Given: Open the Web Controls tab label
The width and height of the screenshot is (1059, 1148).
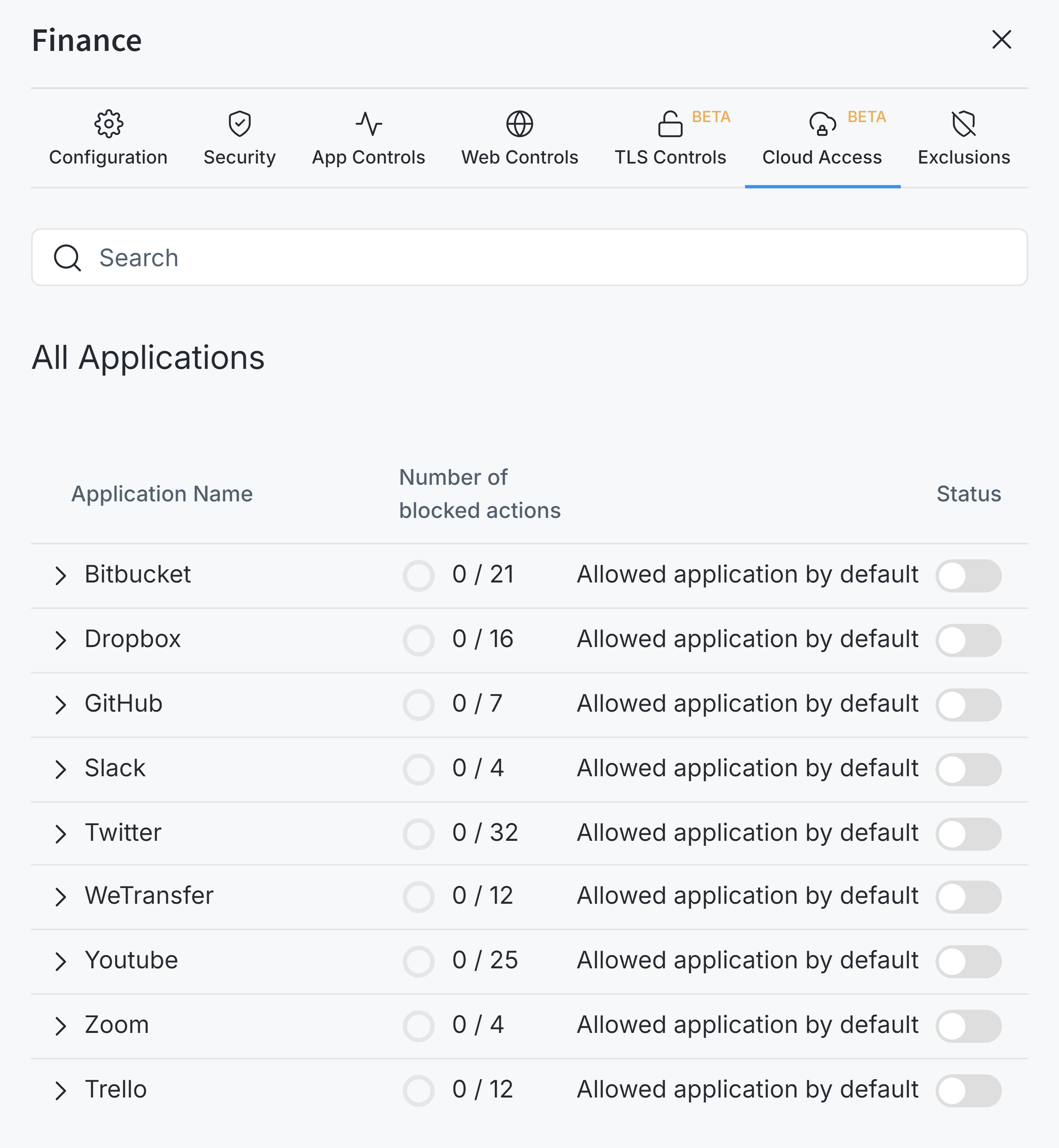Looking at the screenshot, I should 520,157.
